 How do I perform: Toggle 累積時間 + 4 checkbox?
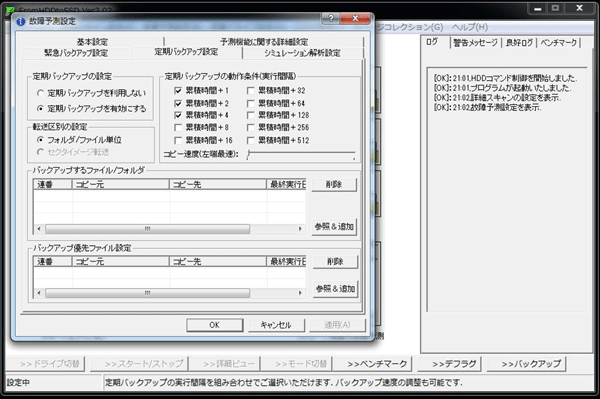tap(178, 115)
